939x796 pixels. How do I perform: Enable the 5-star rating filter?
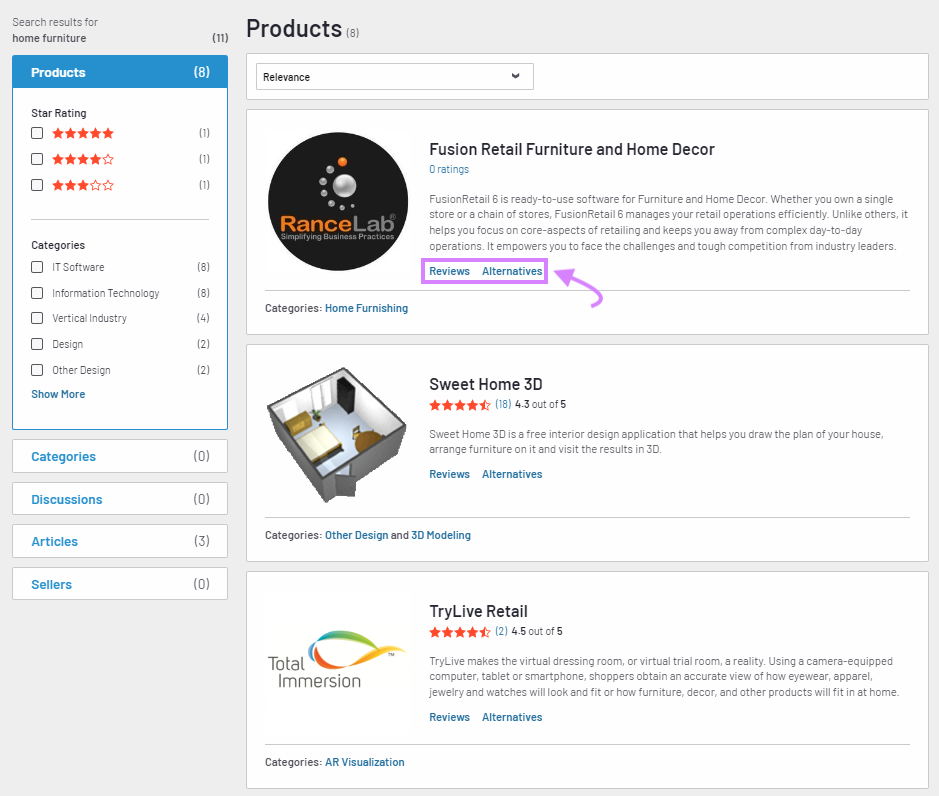click(x=37, y=132)
